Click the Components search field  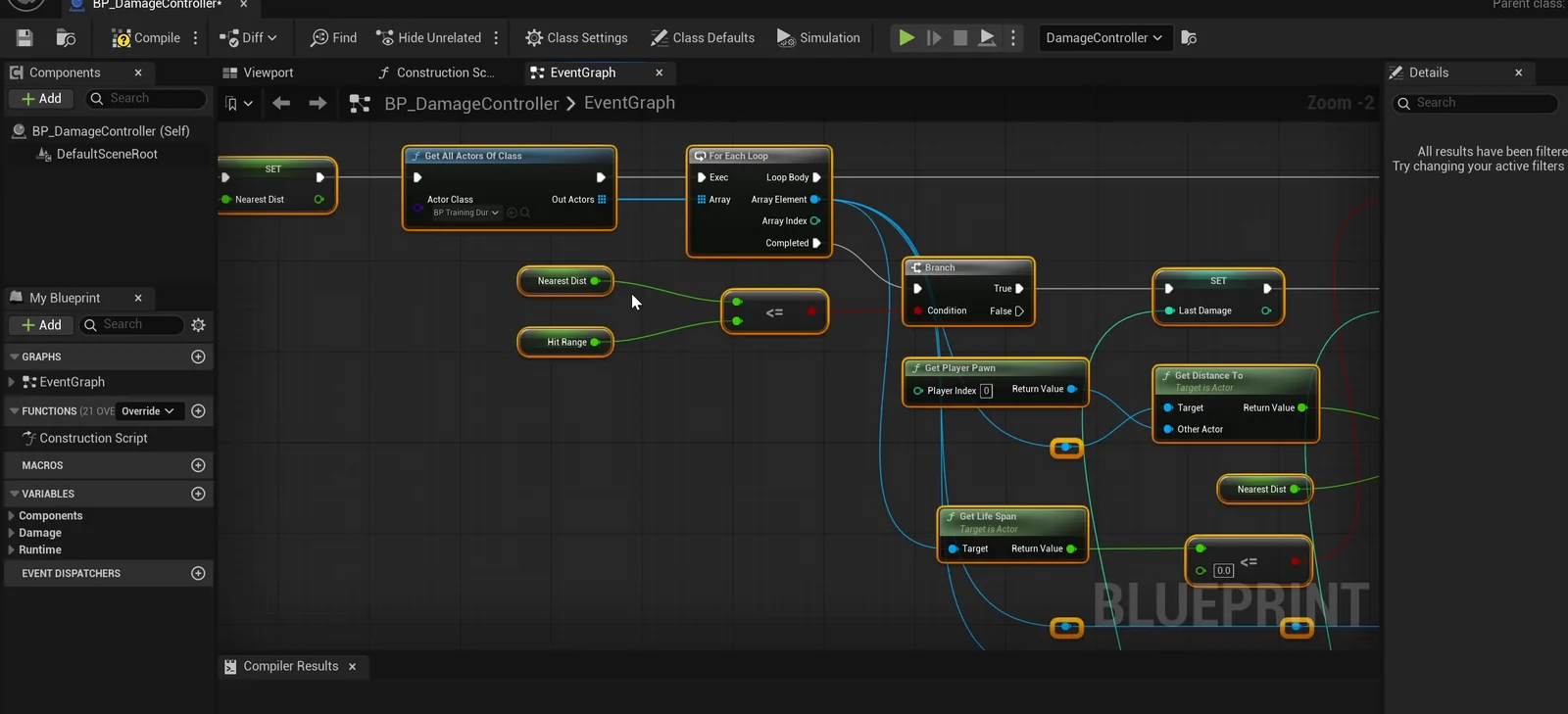point(147,99)
